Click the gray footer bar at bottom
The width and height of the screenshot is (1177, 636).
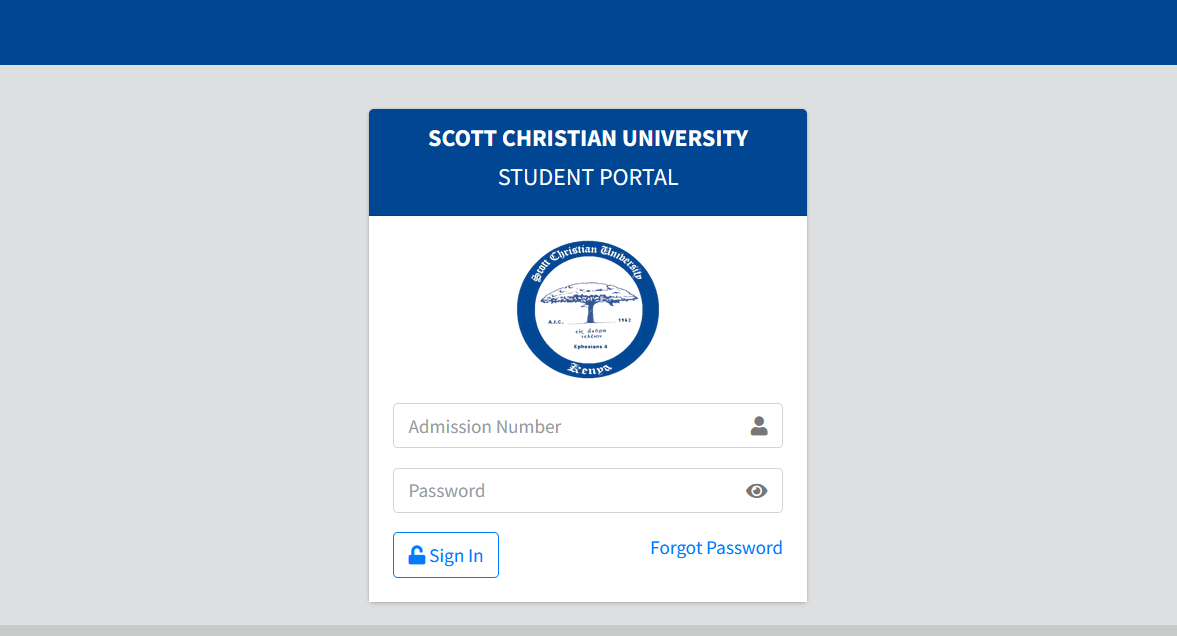pos(588,630)
